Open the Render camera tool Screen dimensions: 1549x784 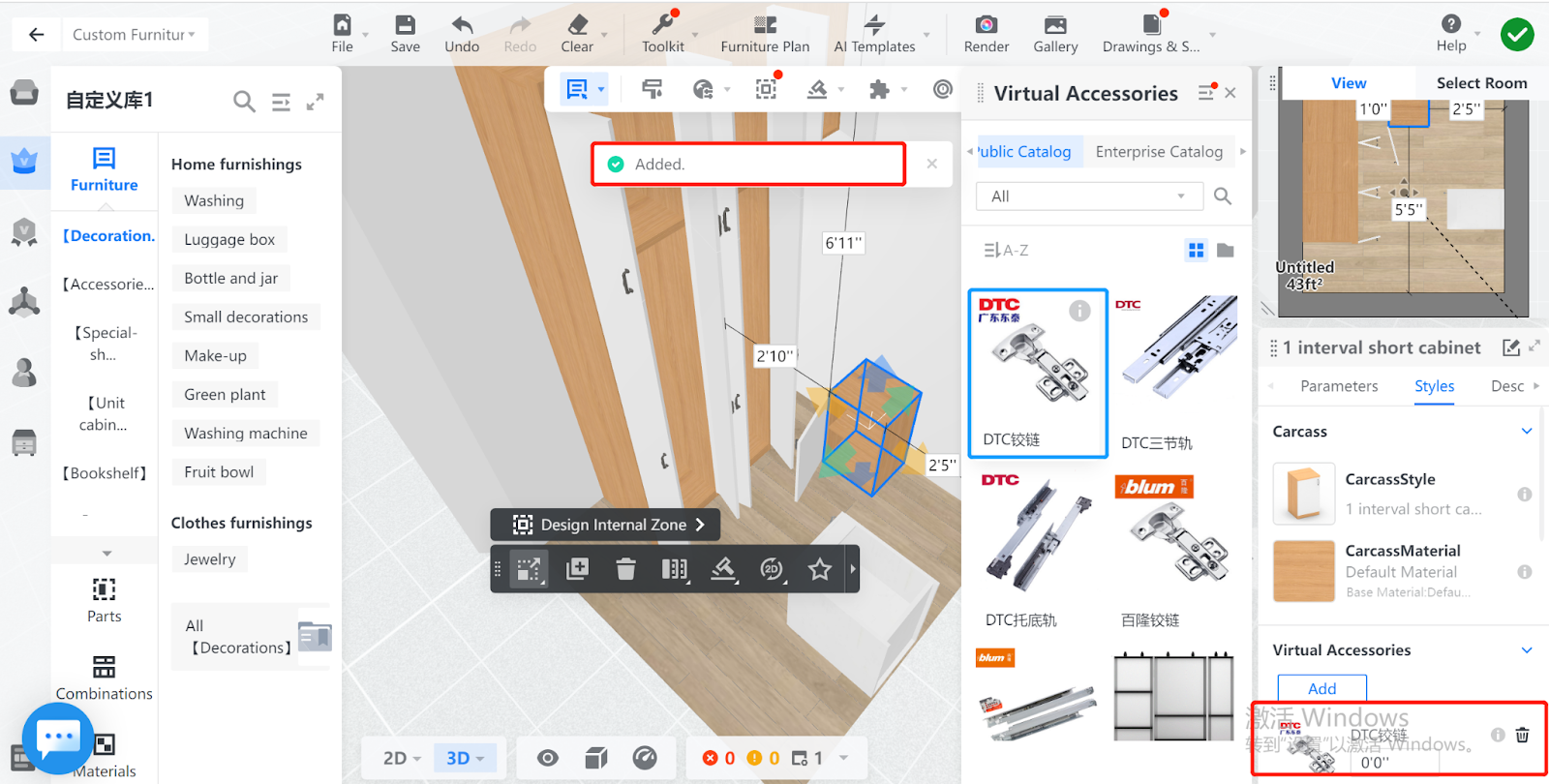tap(986, 26)
